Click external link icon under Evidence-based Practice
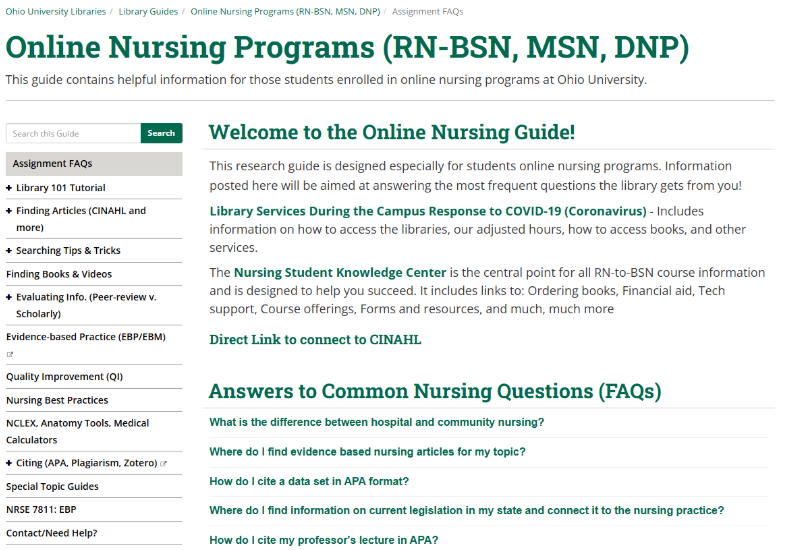The image size is (786, 550). [x=10, y=354]
